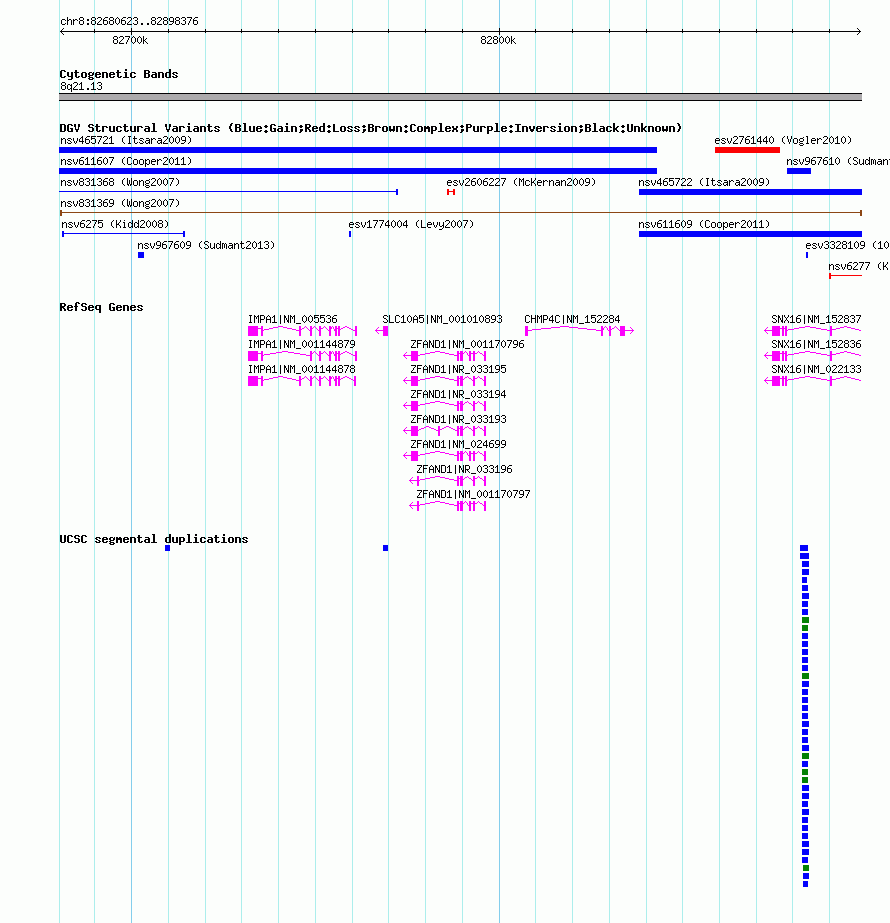The image size is (890, 923).
Task: Open esv1774004 (Levy2007) variant label
Action: (411, 224)
